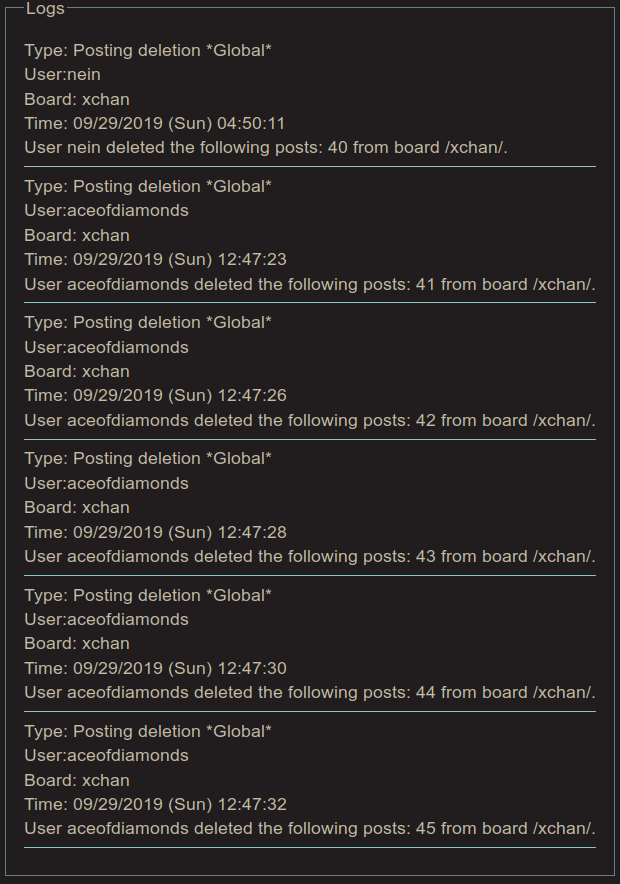Screen dimensions: 620x884
Task: Click 'User:aceofdiamonds' in the last log entry
Action: click(107, 755)
